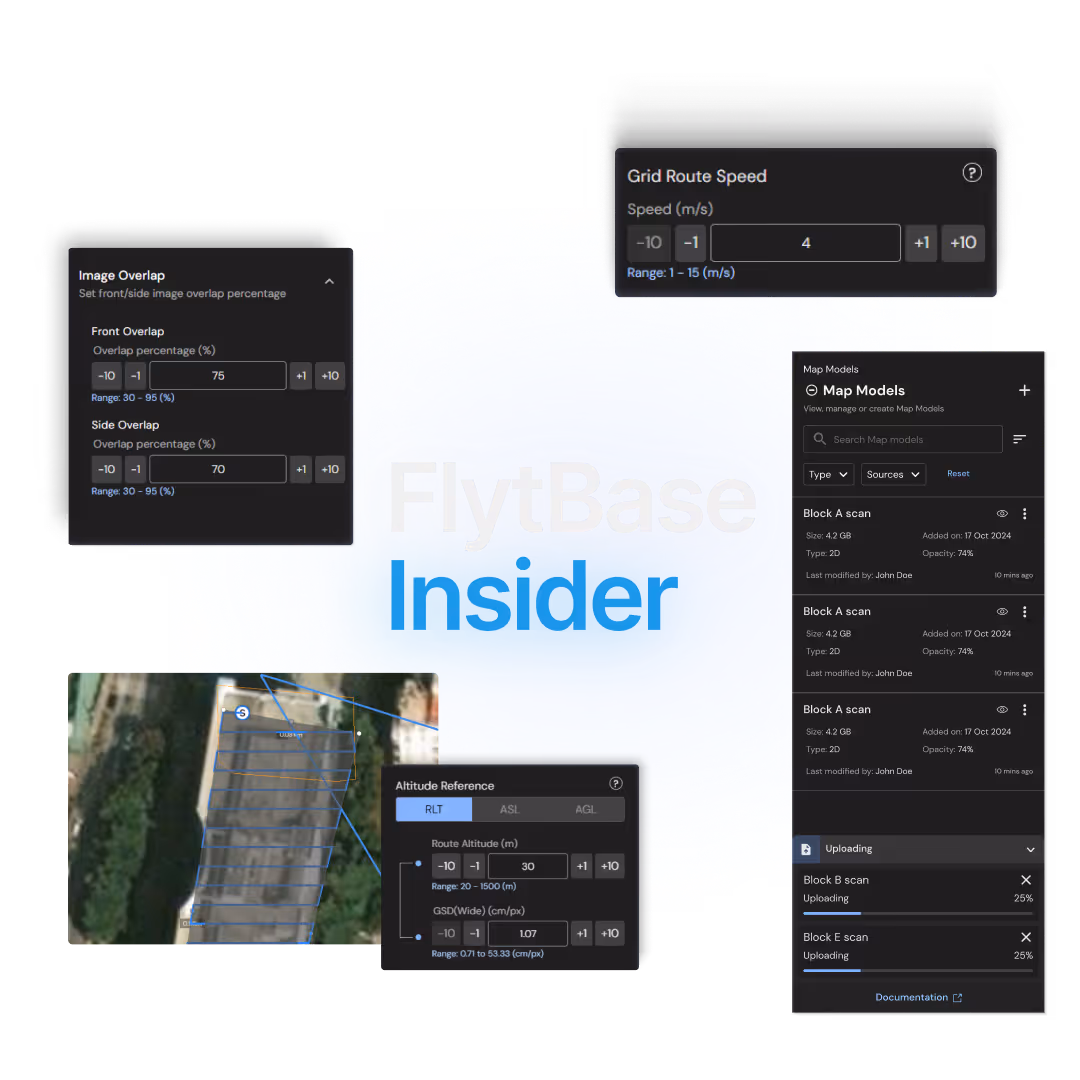Click the file icon in the Uploading header
The image size is (1080, 1080).
pos(806,848)
